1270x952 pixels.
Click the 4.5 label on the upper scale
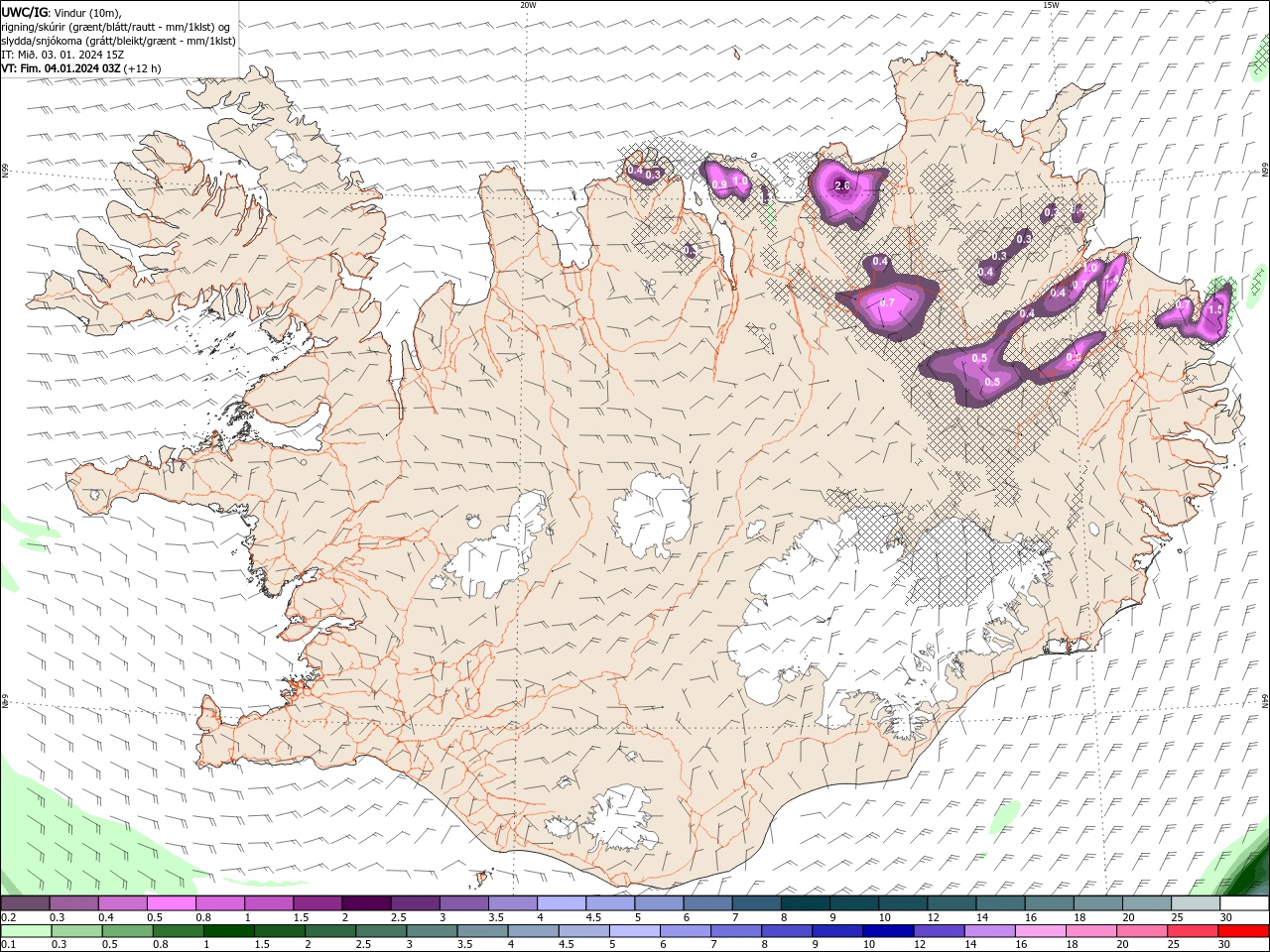[593, 917]
